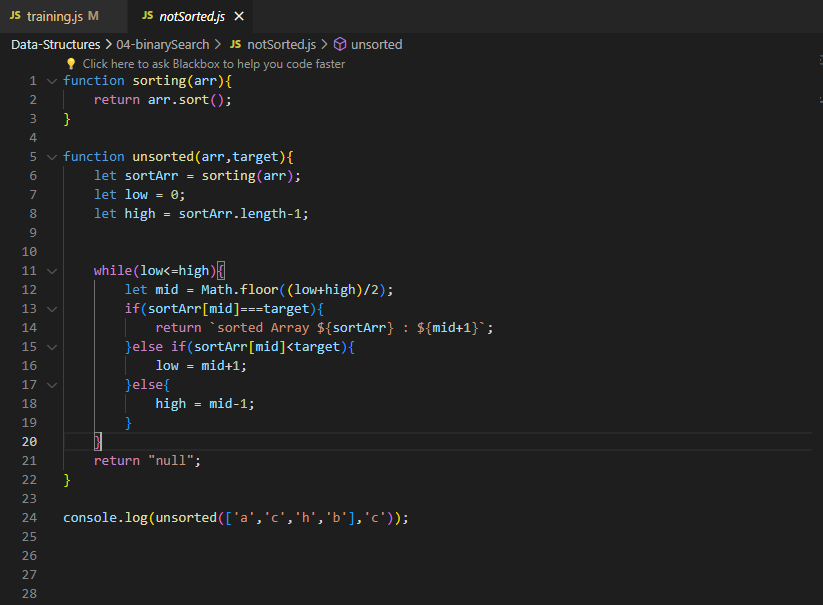823x605 pixels.
Task: Click 'console.log' on line 24
Action: click(105, 518)
